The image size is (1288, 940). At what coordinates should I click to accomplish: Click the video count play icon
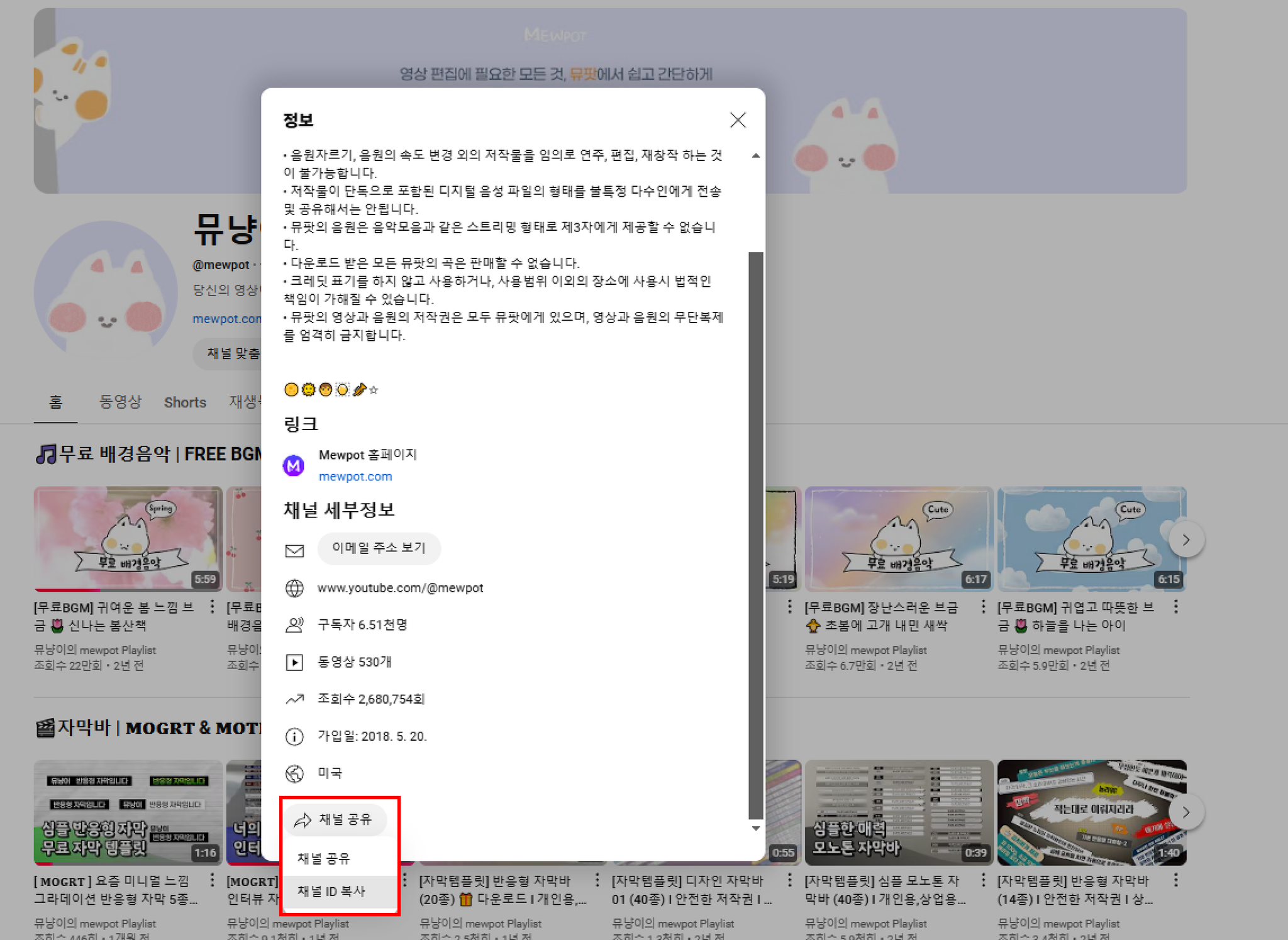pos(294,662)
